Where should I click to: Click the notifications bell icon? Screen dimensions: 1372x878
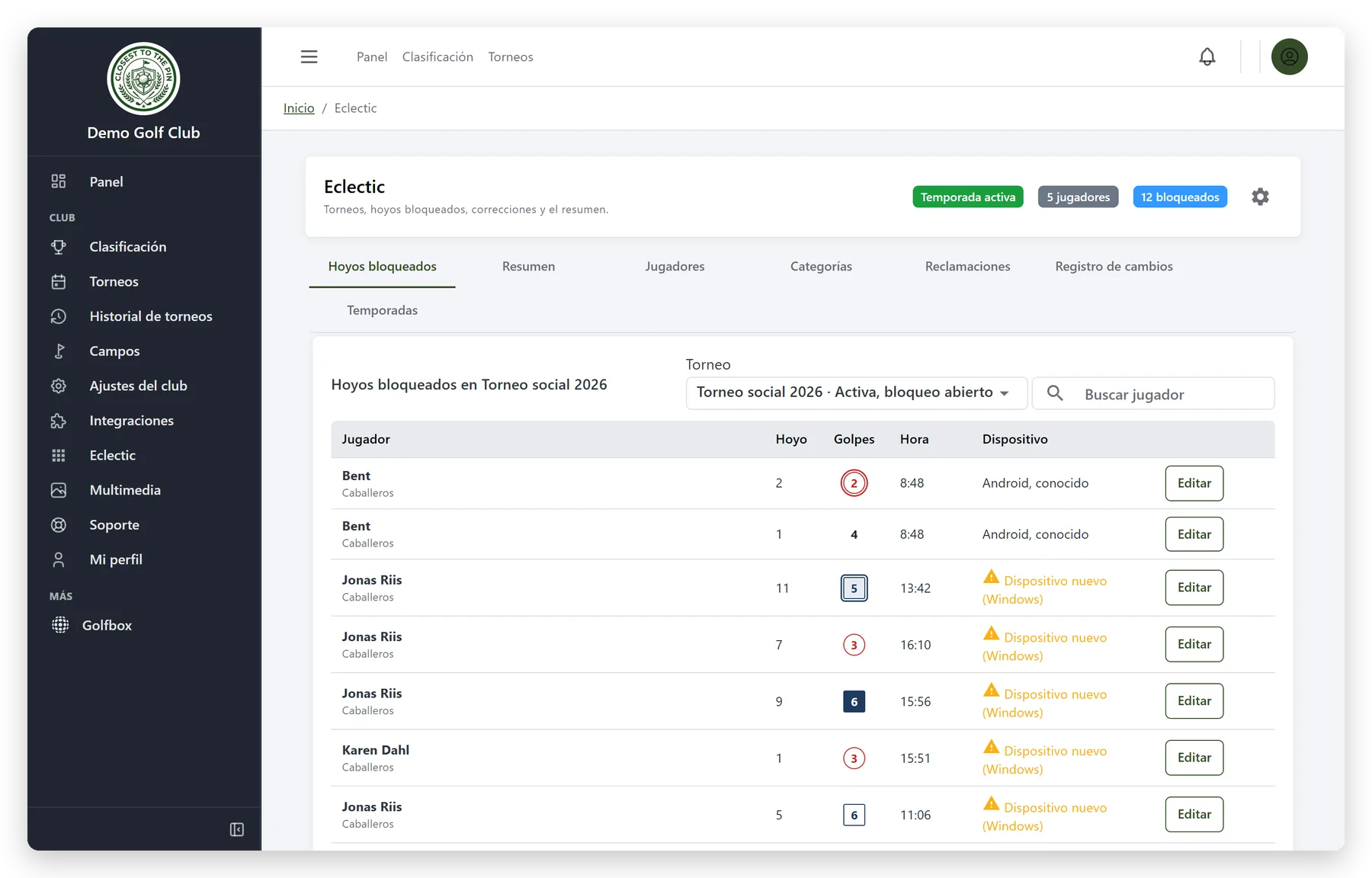(1207, 57)
